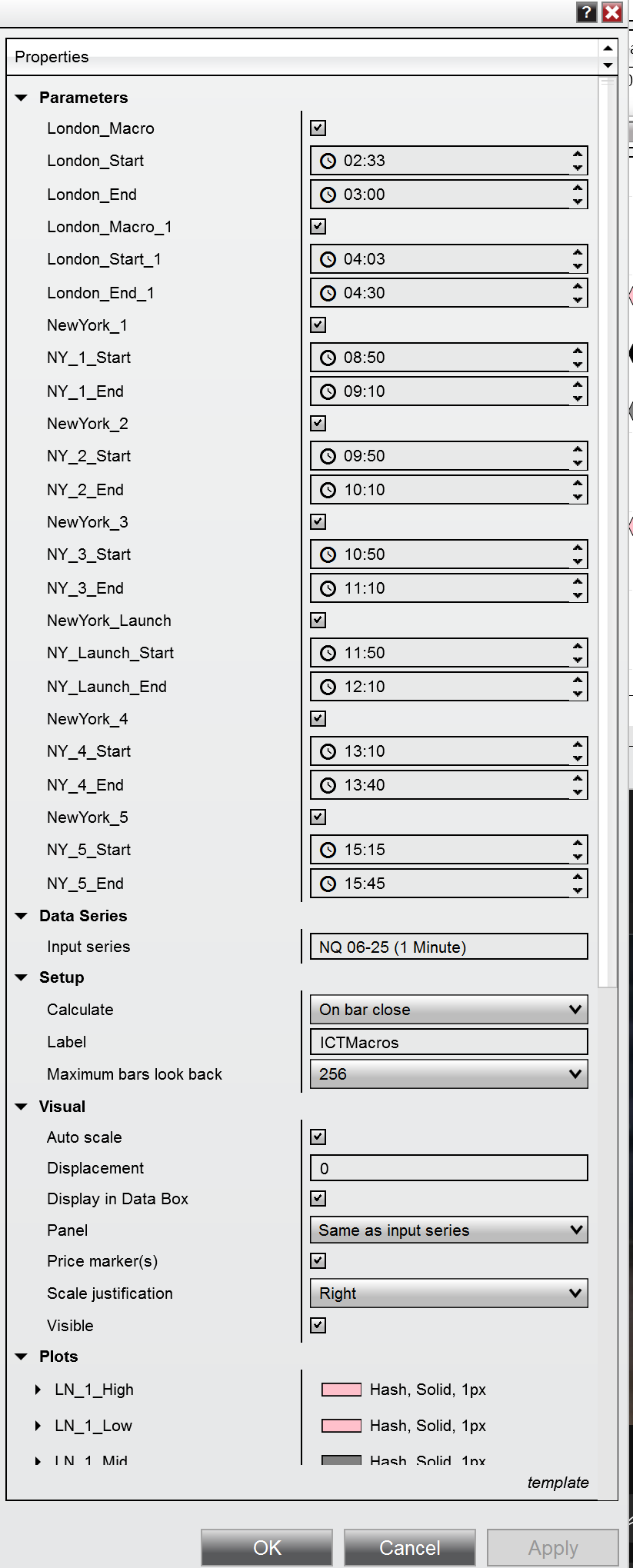This screenshot has height=1568, width=633.
Task: Open the Calculate dropdown
Action: (x=448, y=1009)
